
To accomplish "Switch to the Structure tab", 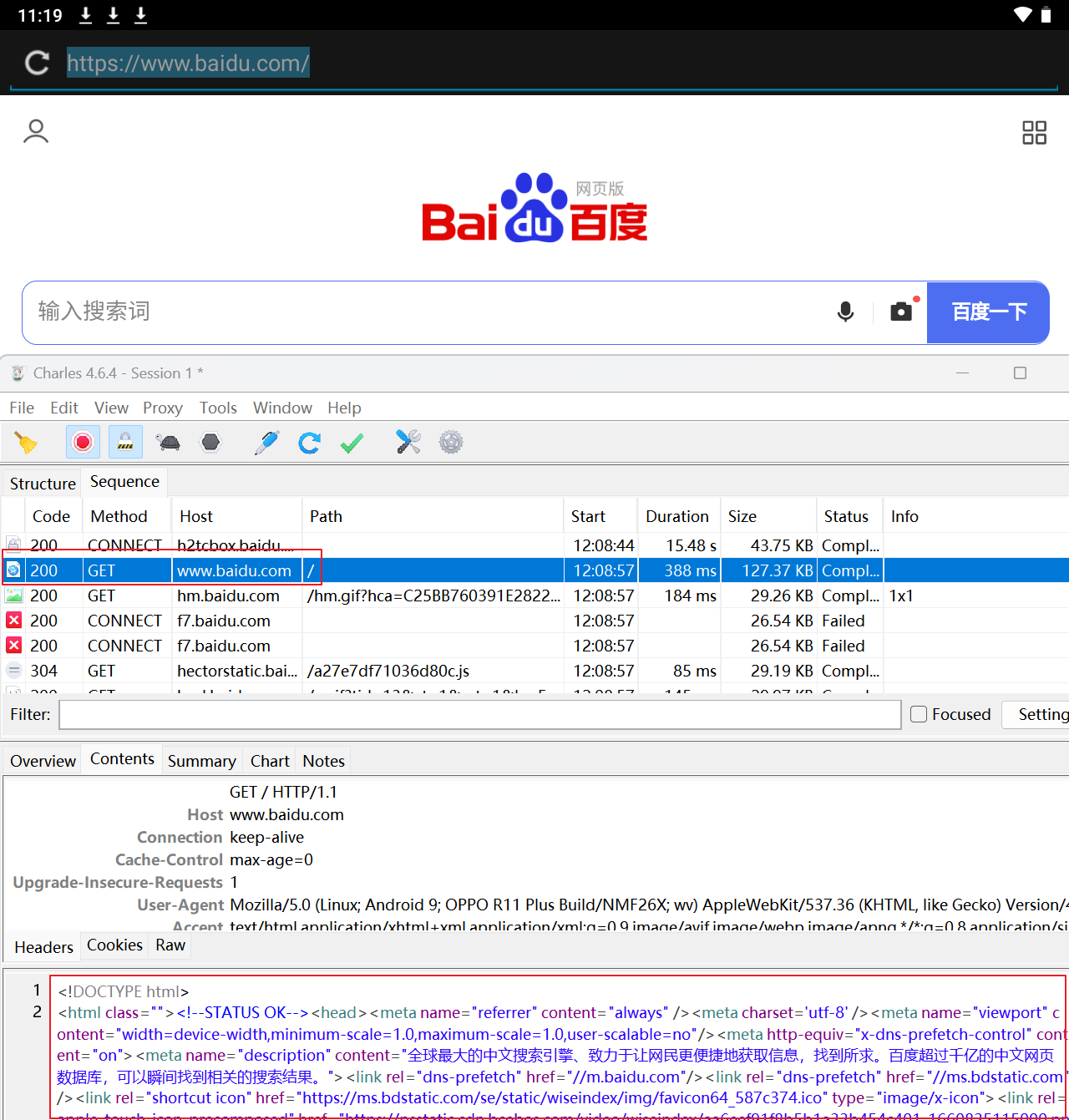I will click(43, 484).
